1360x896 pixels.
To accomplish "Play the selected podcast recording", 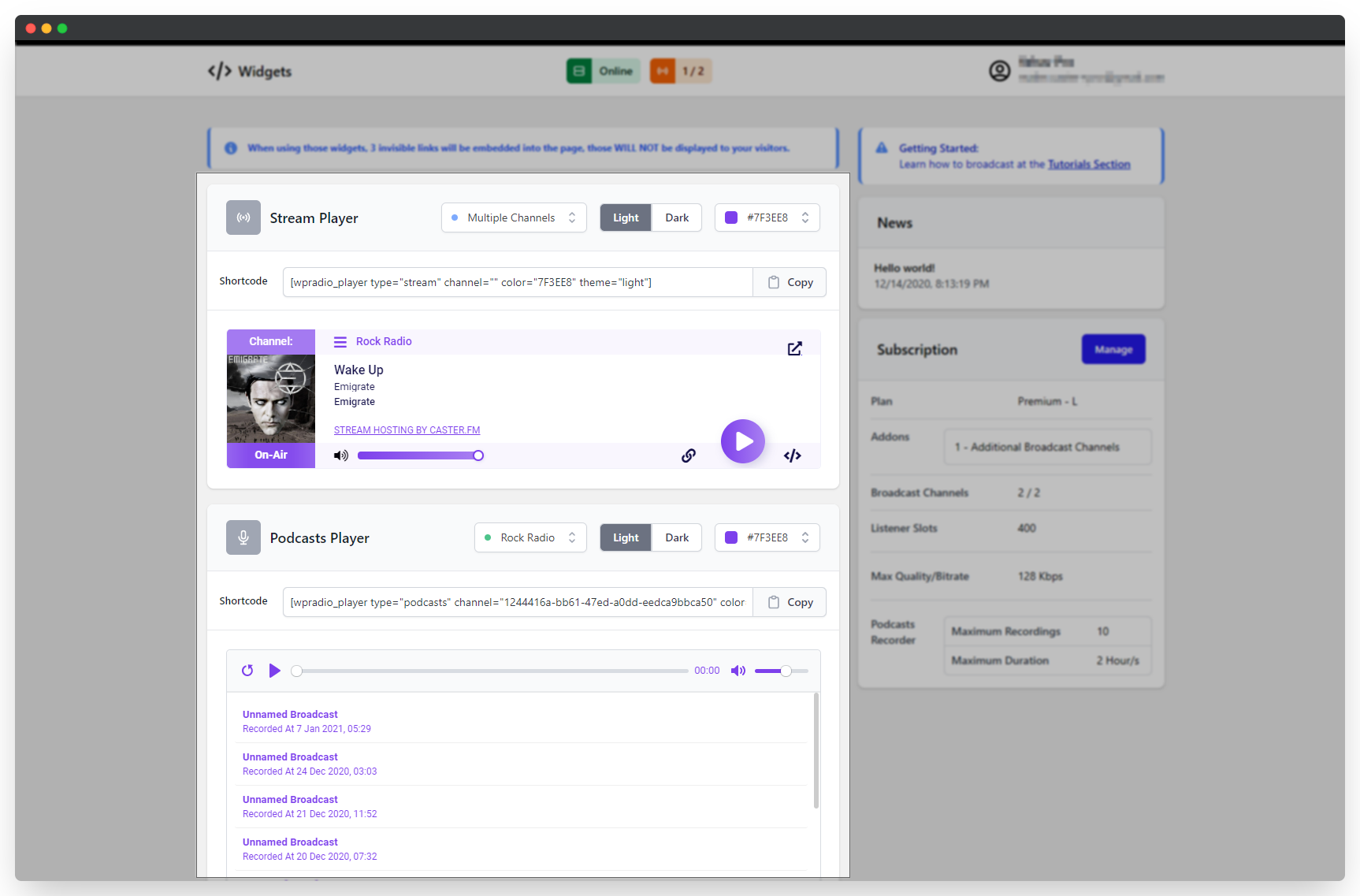I will pos(274,671).
